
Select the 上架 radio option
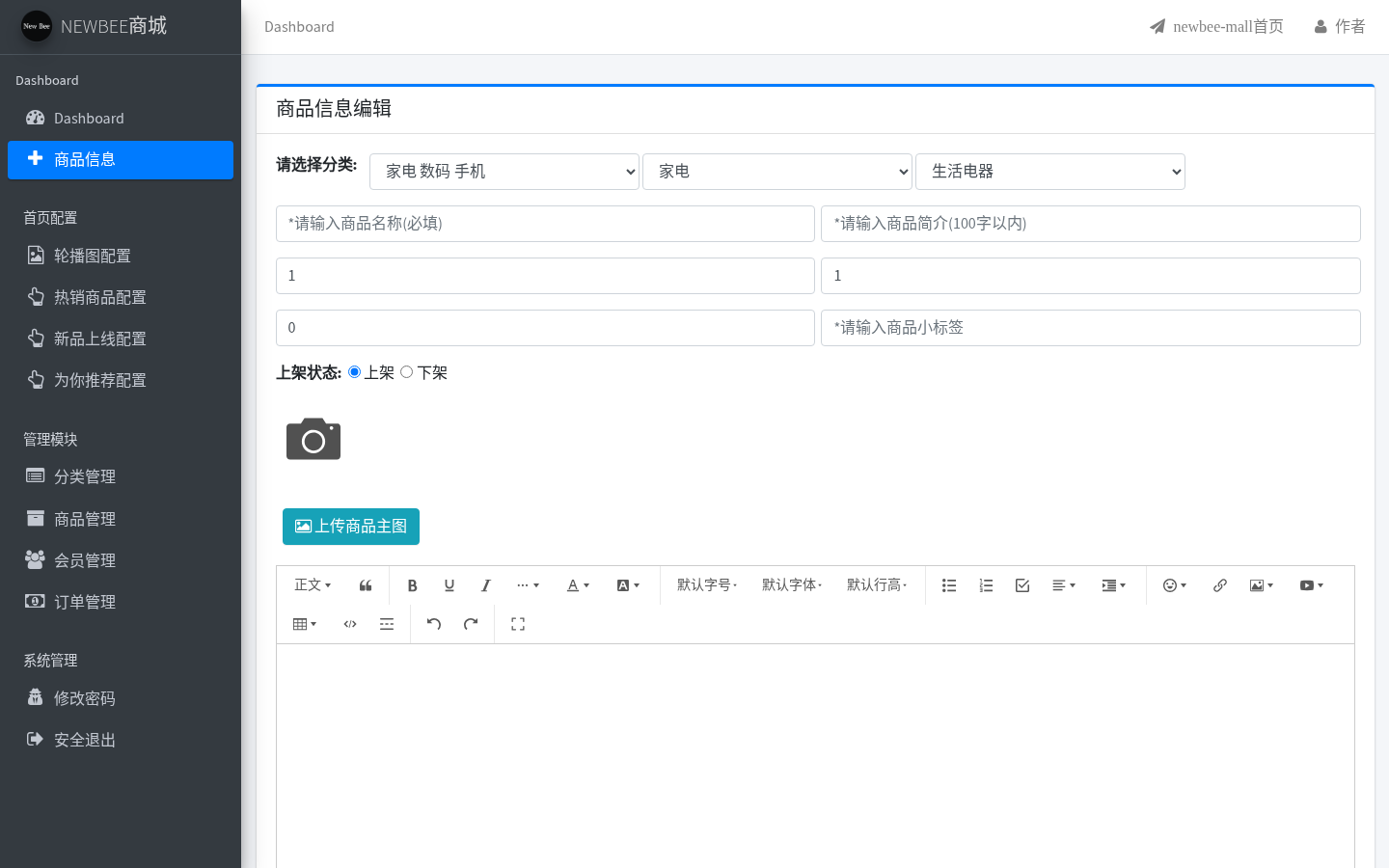[x=354, y=372]
